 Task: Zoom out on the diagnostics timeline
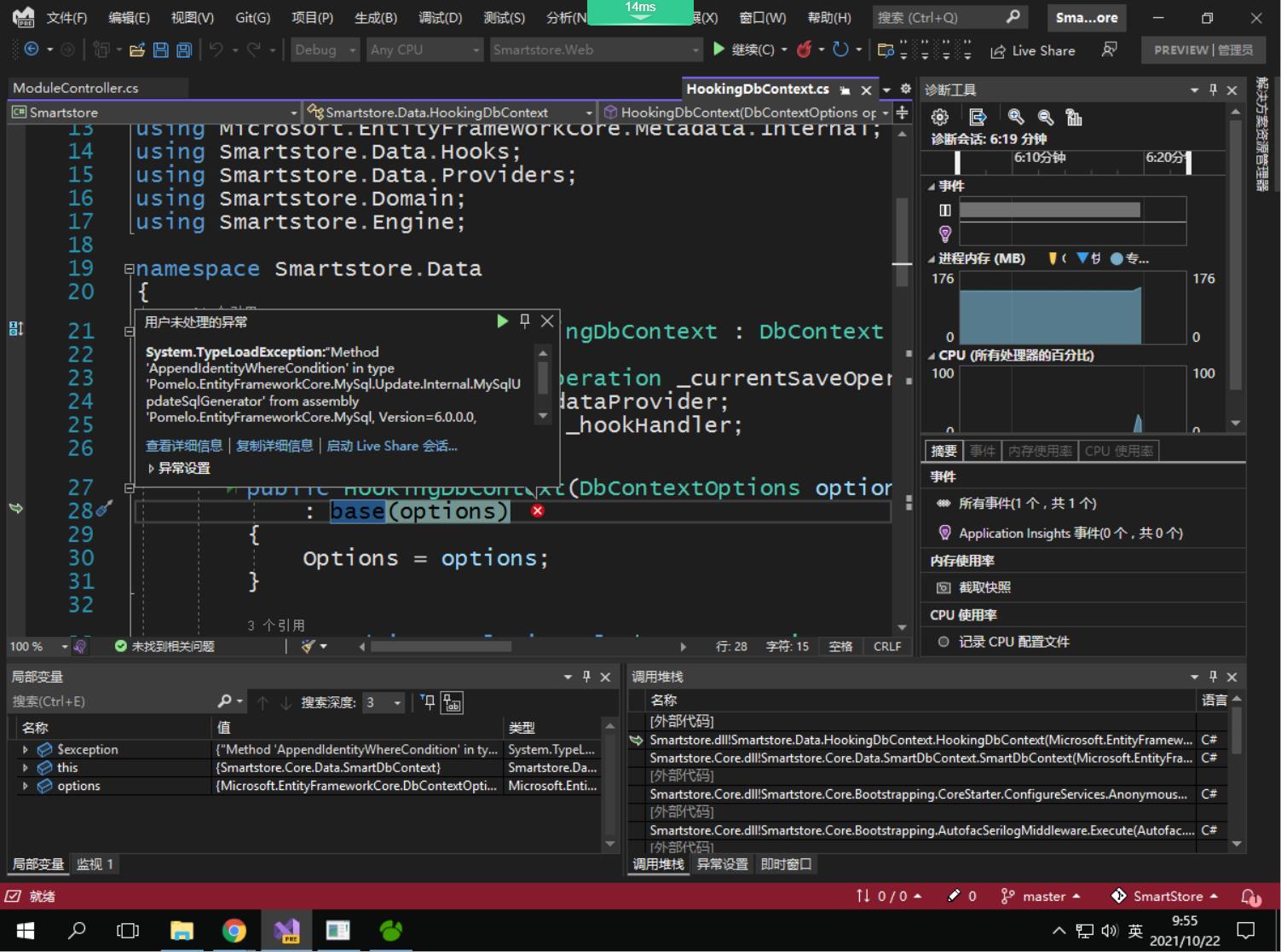click(x=1046, y=117)
